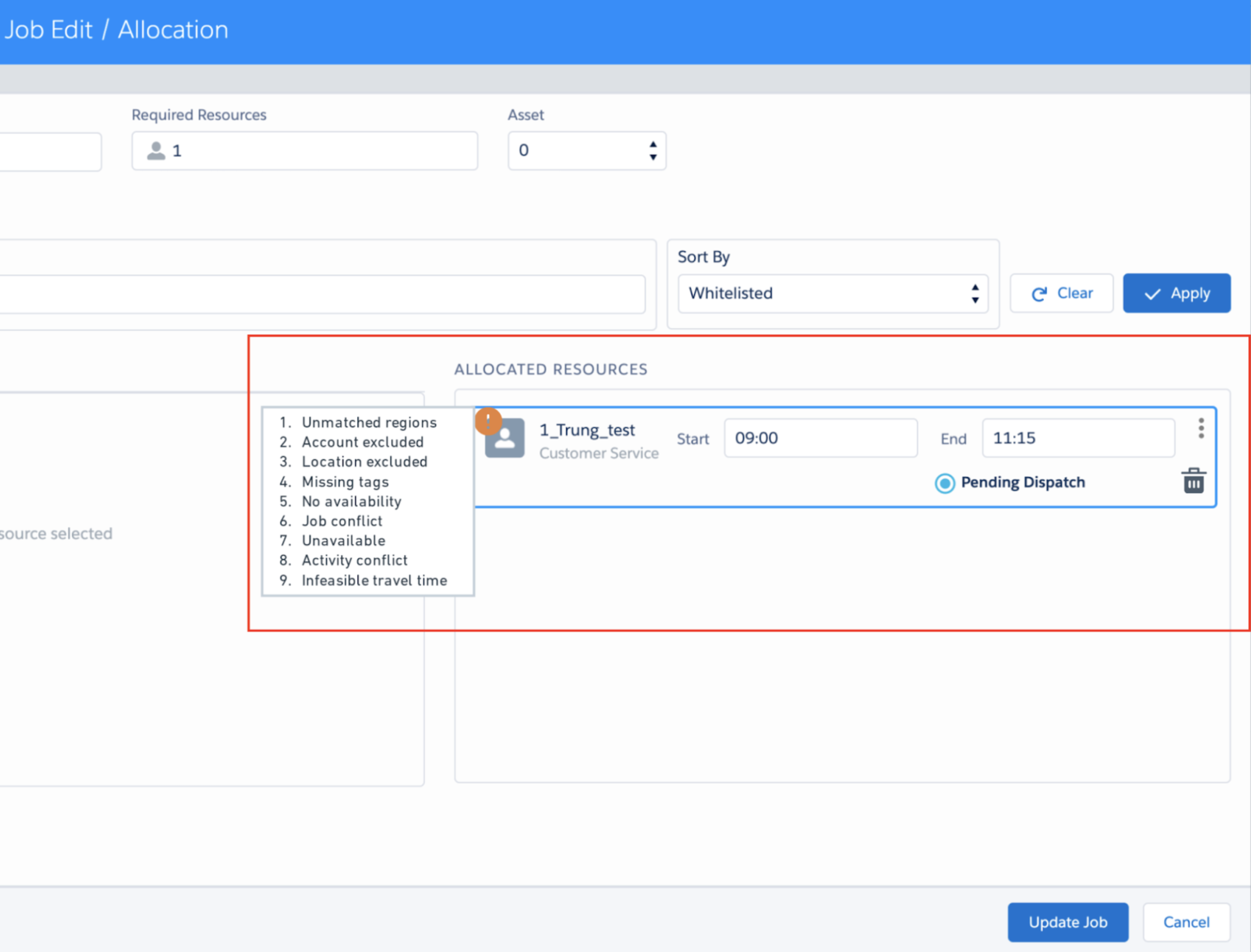The width and height of the screenshot is (1251, 952).
Task: Click the Allocated Resources heading
Action: pyautogui.click(x=551, y=370)
